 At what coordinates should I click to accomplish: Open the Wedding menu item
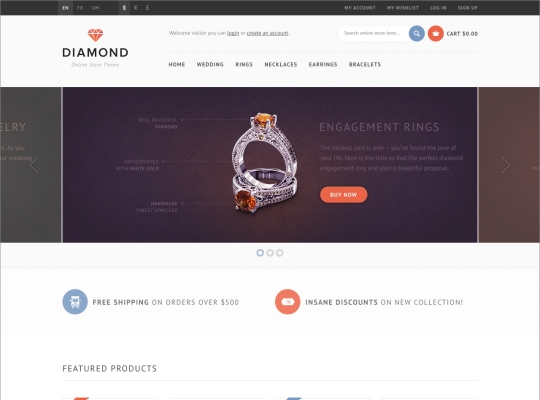click(210, 64)
